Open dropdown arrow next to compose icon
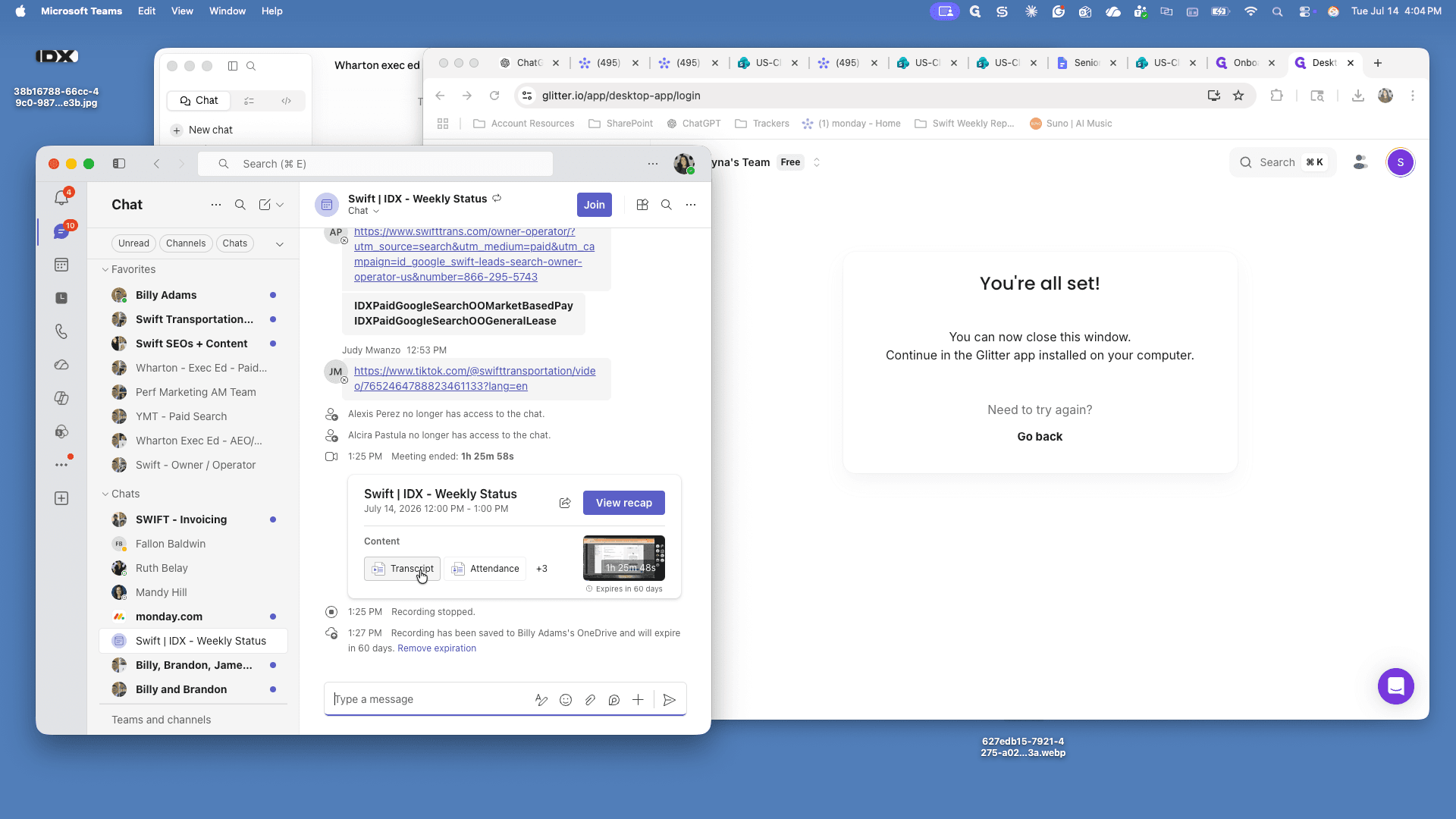The width and height of the screenshot is (1456, 819). [x=280, y=205]
